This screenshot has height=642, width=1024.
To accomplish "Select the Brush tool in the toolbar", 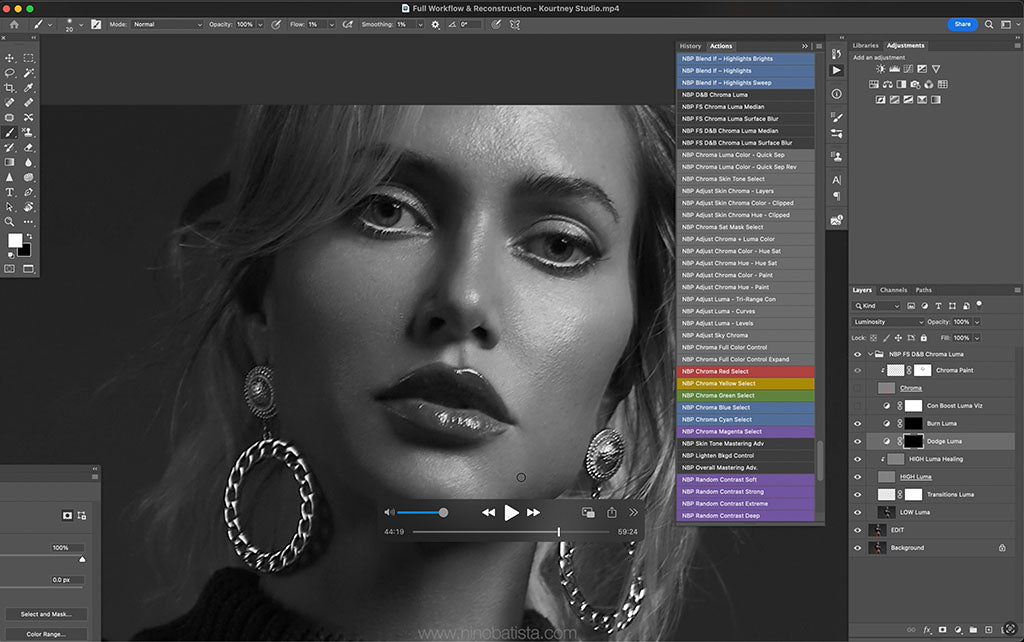I will click(10, 132).
